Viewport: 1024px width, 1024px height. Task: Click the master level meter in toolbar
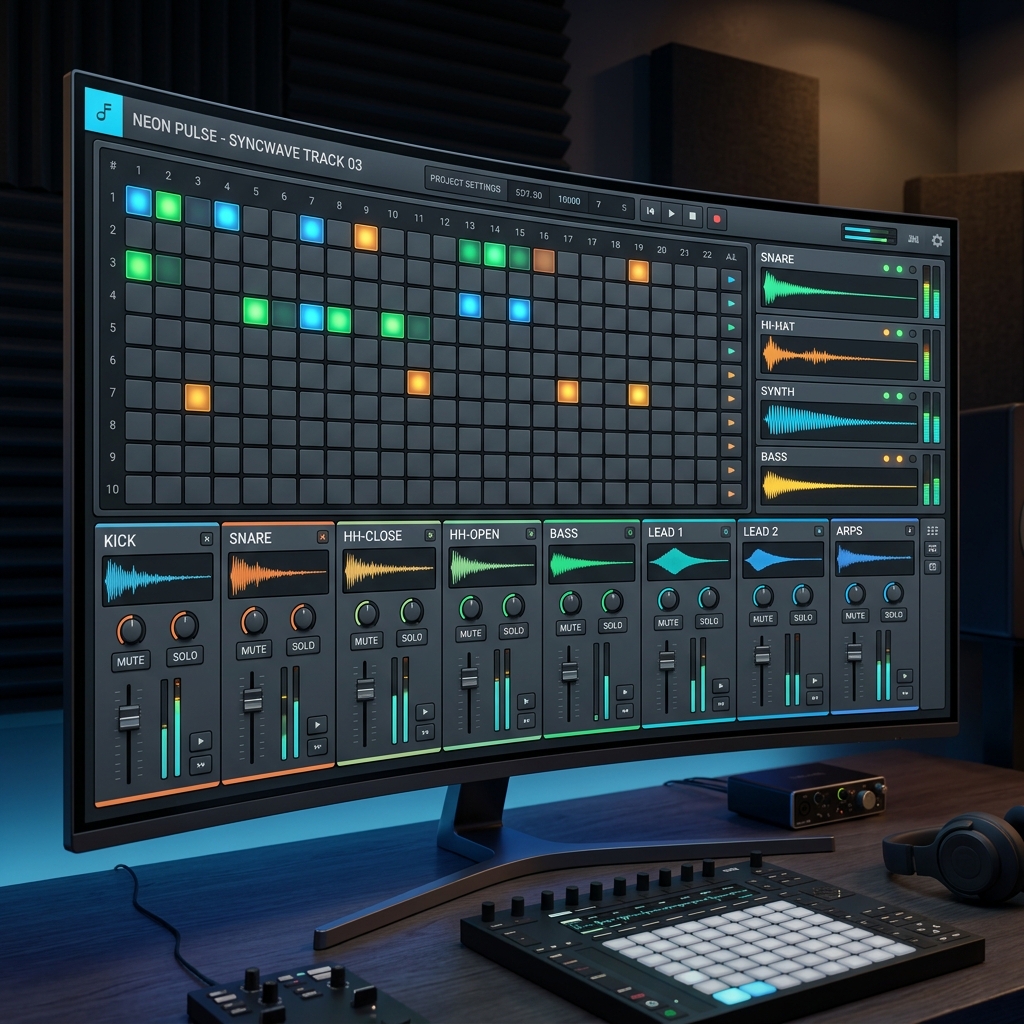coord(869,234)
